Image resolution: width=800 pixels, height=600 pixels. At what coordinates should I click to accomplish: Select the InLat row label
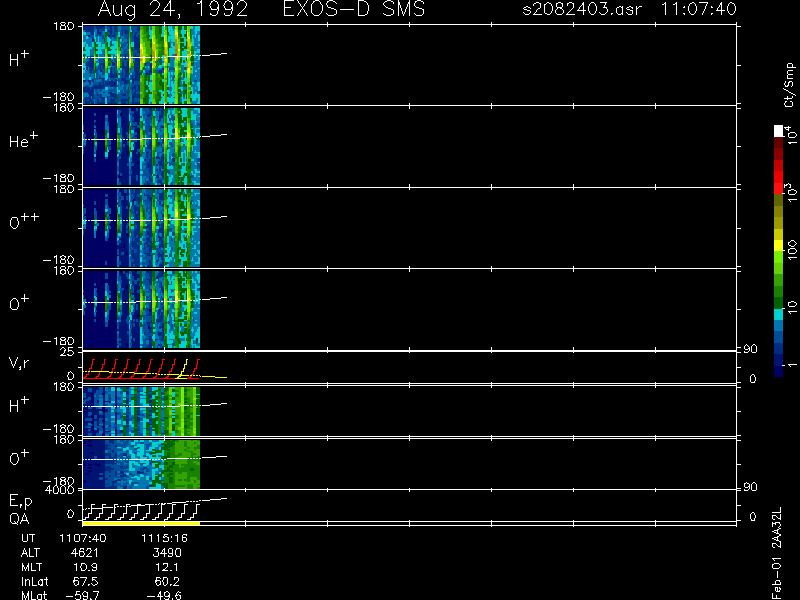click(35, 581)
